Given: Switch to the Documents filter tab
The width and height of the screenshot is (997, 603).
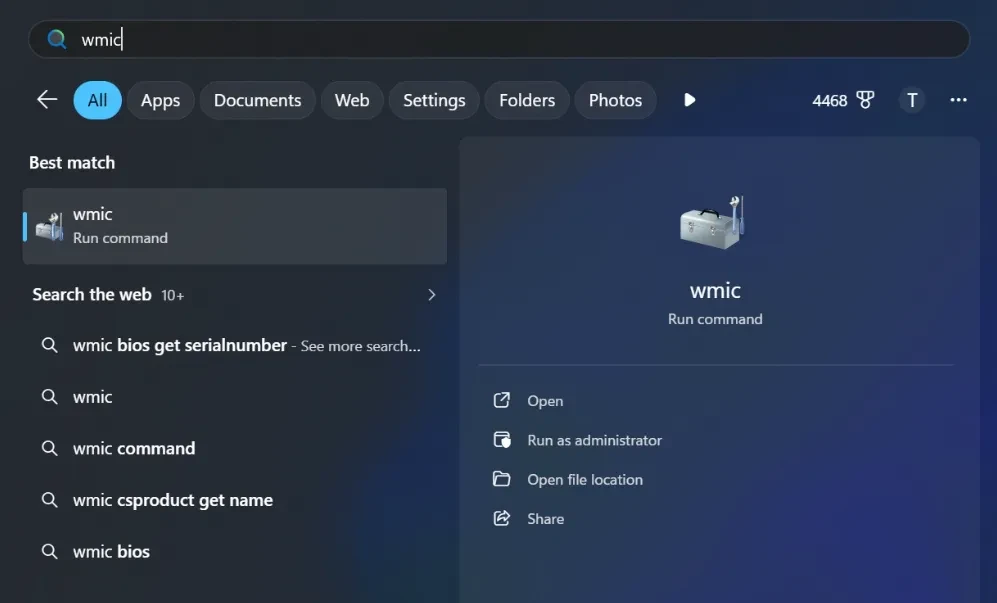Looking at the screenshot, I should click(x=258, y=100).
